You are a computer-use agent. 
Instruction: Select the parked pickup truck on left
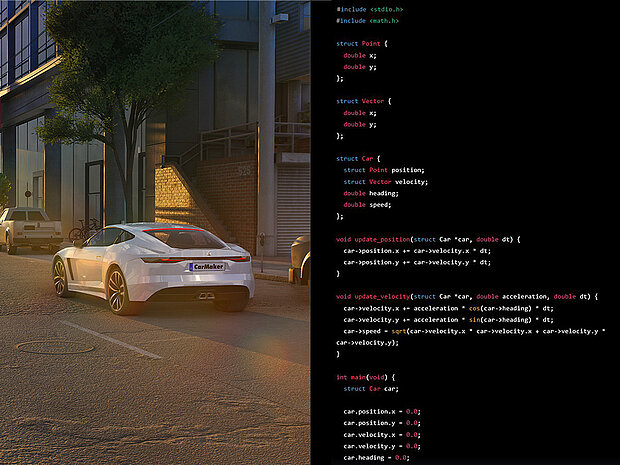(x=30, y=228)
